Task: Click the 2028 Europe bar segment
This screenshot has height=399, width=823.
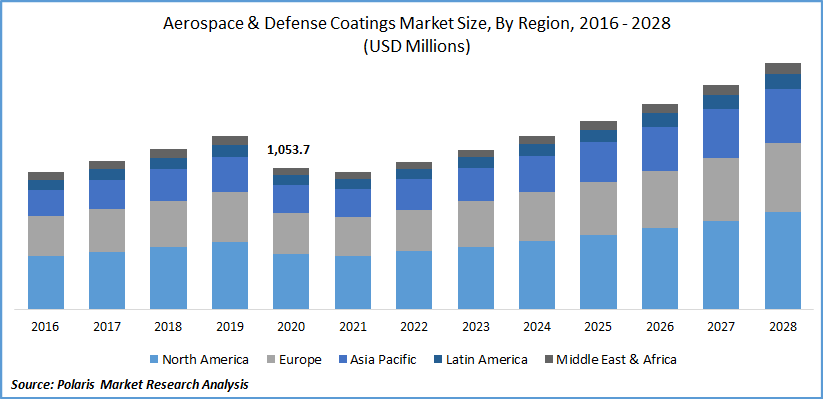Action: (x=783, y=177)
